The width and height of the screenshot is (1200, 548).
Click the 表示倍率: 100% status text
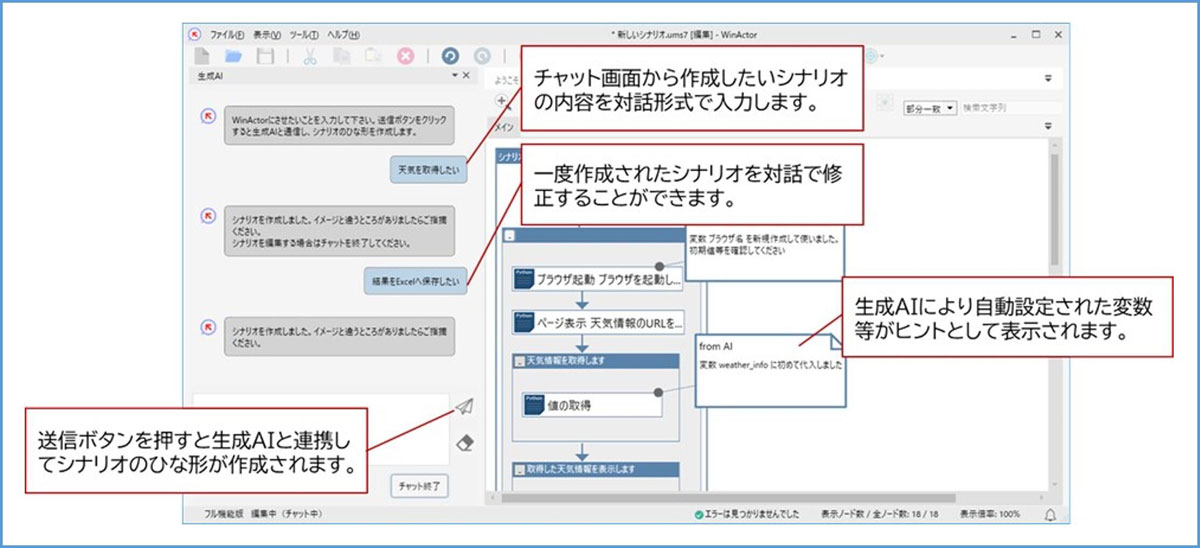point(989,514)
